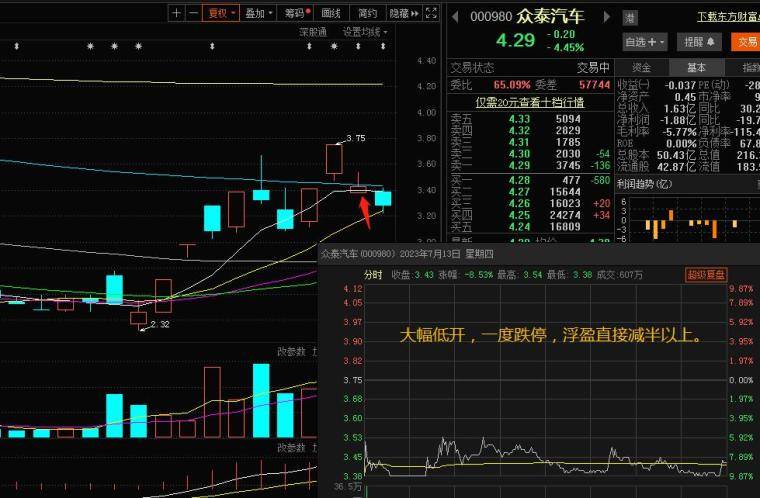Select the 卖五 4.33 order row

pos(530,119)
